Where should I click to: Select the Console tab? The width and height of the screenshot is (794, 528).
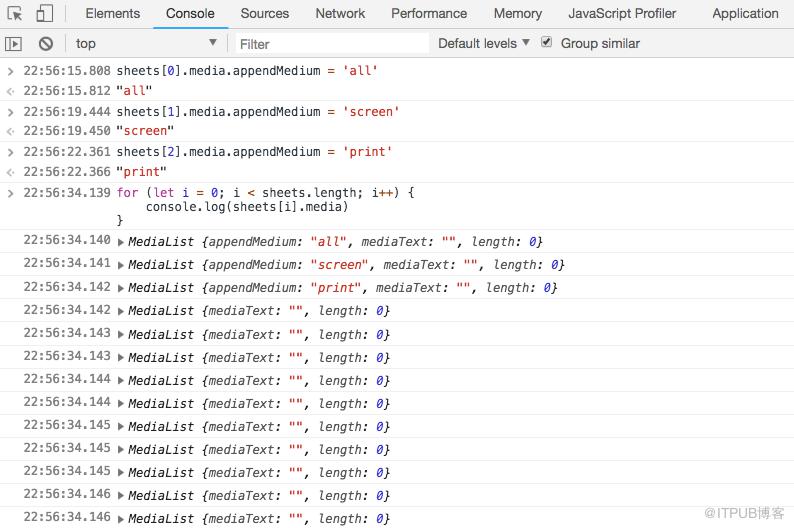[190, 13]
